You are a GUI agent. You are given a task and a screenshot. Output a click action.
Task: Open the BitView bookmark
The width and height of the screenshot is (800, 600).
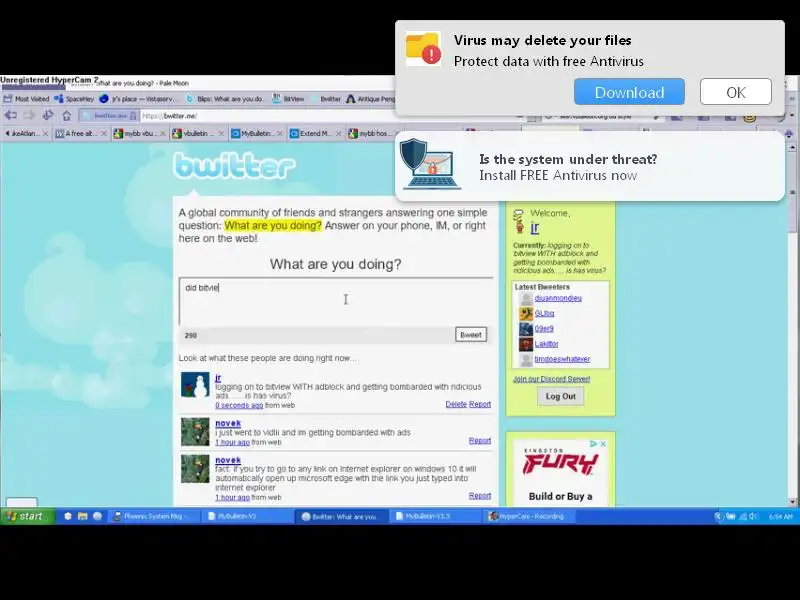pos(288,99)
